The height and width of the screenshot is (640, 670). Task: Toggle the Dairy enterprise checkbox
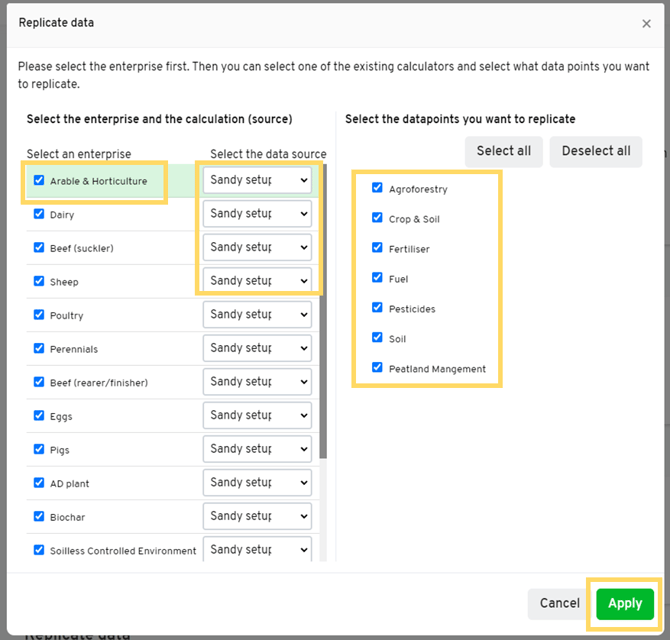pyautogui.click(x=39, y=214)
